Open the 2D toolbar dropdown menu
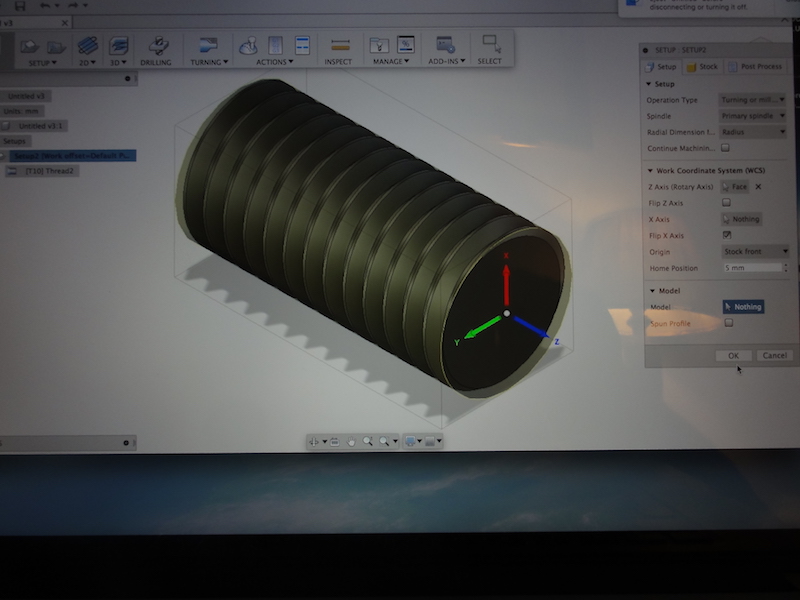This screenshot has width=800, height=600. [x=87, y=63]
